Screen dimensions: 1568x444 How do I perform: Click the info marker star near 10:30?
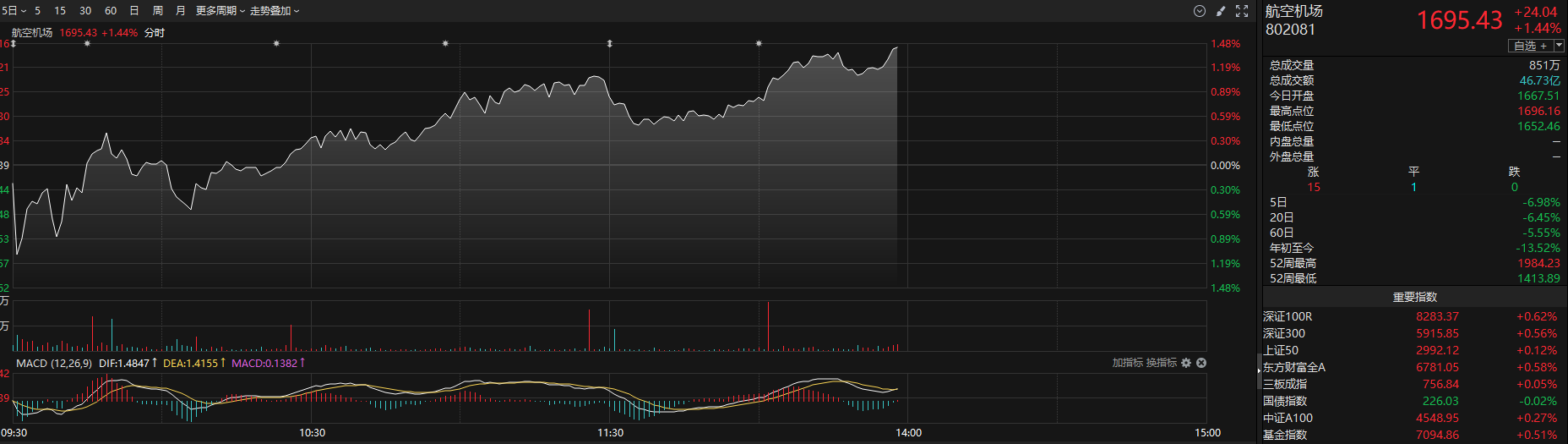click(x=276, y=43)
